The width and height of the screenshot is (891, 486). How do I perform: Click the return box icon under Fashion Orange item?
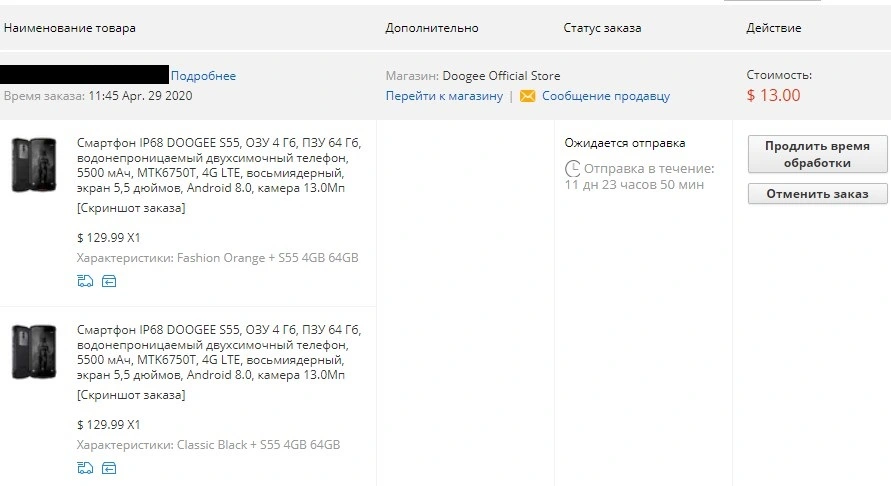[x=109, y=281]
